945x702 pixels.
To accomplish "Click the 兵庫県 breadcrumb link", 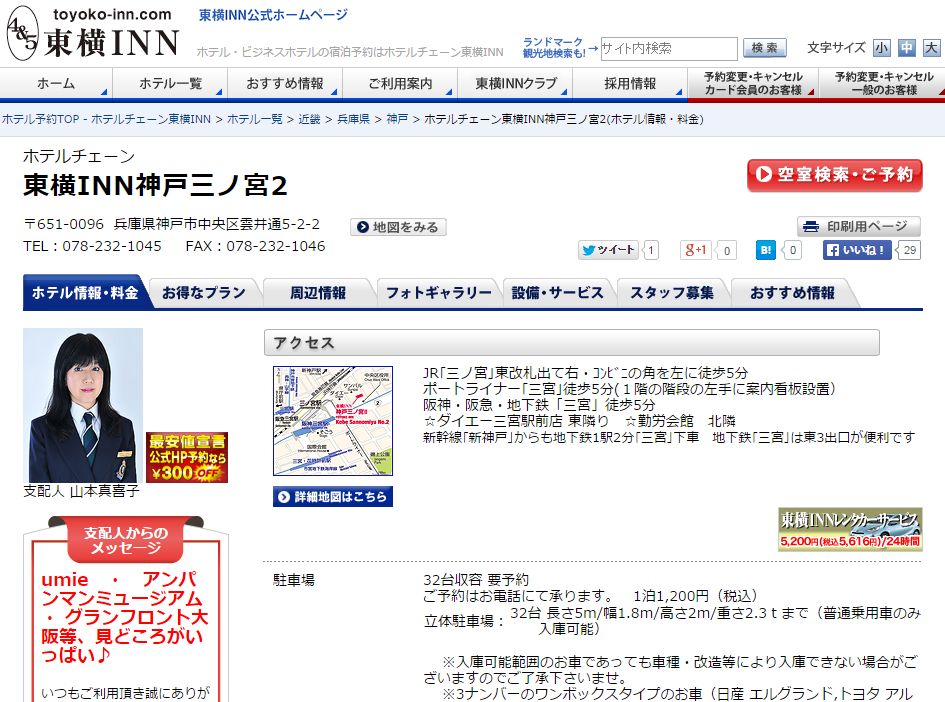I will click(x=354, y=119).
